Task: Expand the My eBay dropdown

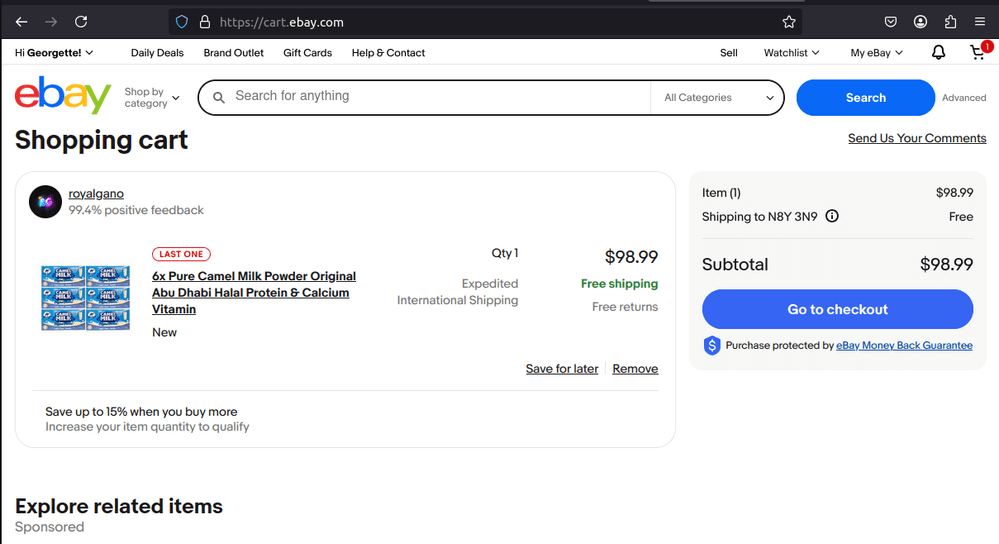Action: 877,53
